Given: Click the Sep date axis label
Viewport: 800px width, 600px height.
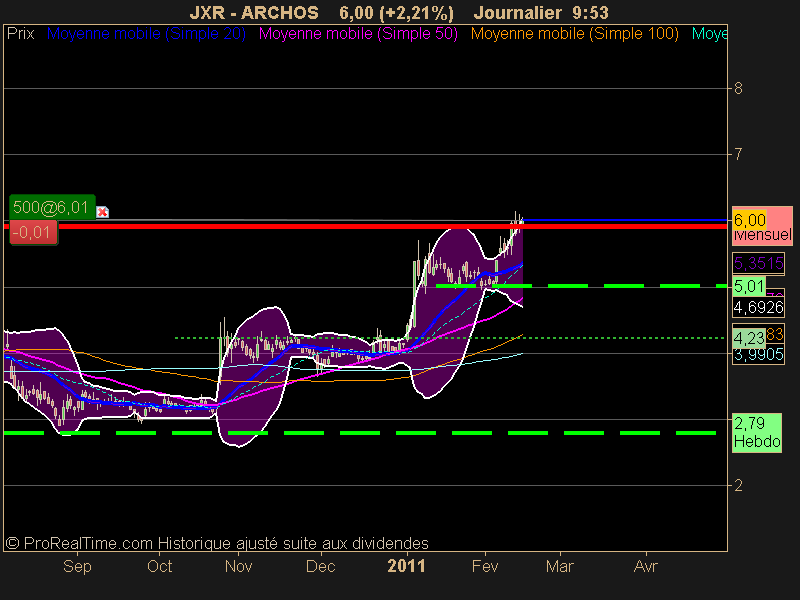Looking at the screenshot, I should click(x=77, y=566).
